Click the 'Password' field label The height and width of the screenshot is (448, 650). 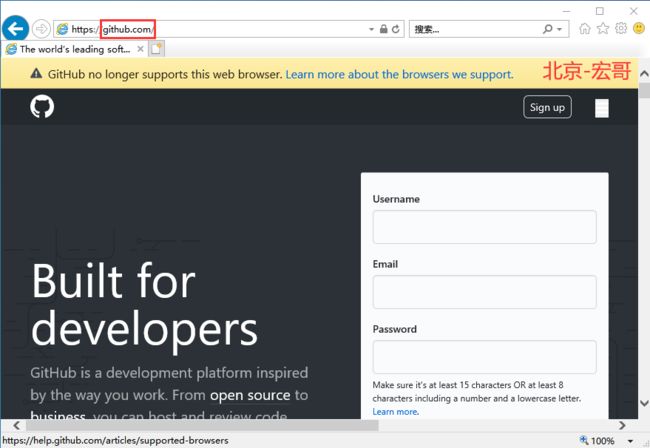(395, 329)
